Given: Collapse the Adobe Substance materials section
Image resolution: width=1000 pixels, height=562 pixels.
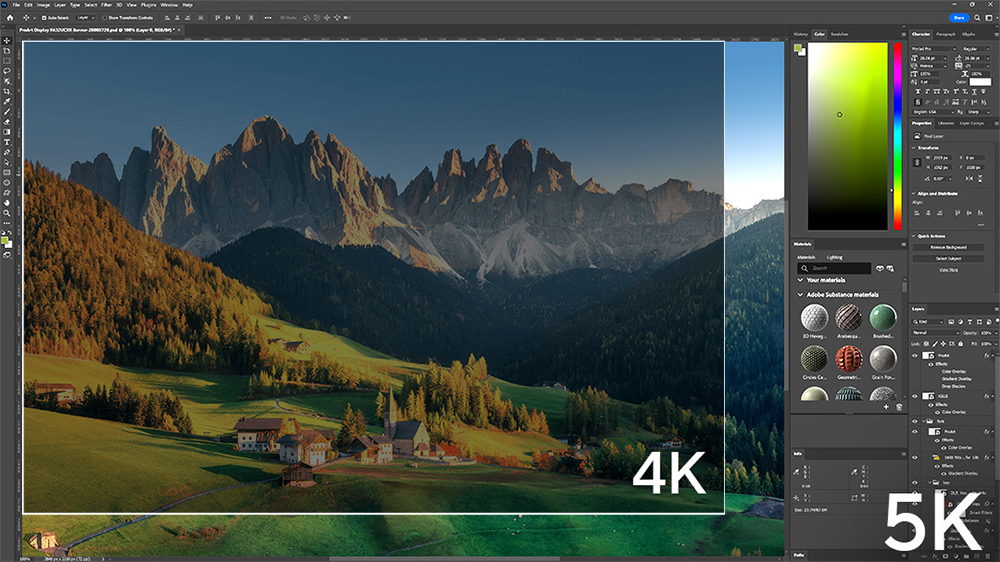Looking at the screenshot, I should pos(800,295).
